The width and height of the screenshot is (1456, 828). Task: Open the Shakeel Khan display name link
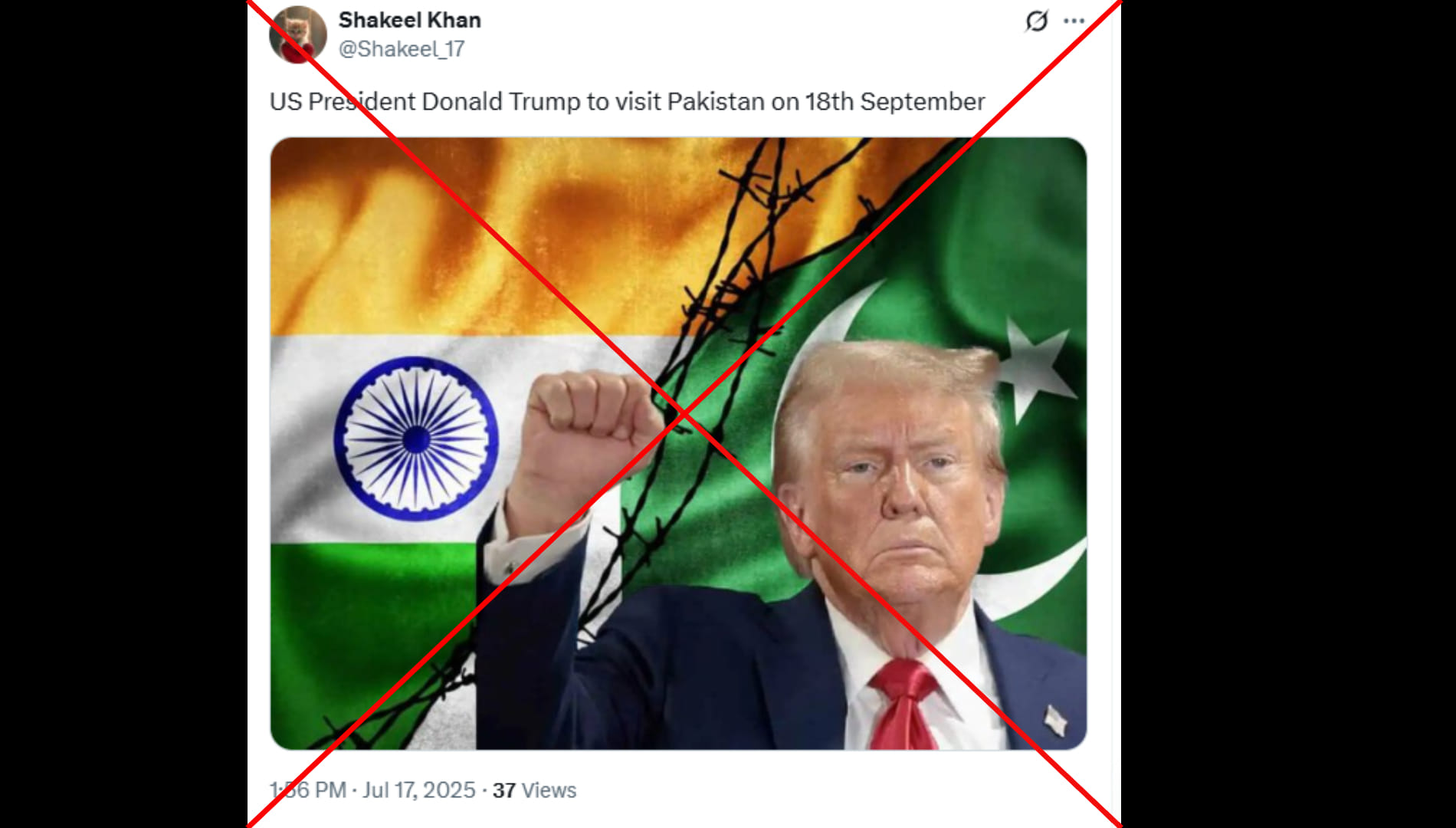410,20
